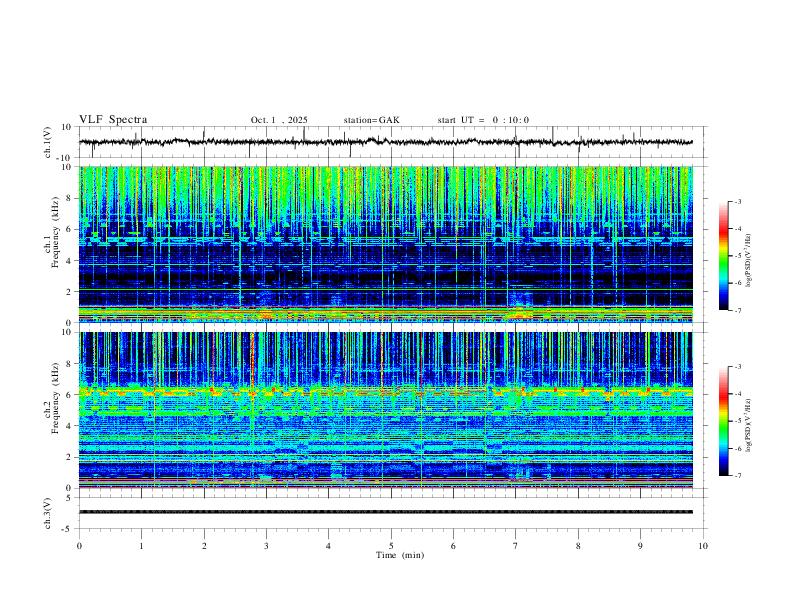The image size is (792, 612).
Task: Click the ch.2 spectrogram panel
Action: pos(386,410)
